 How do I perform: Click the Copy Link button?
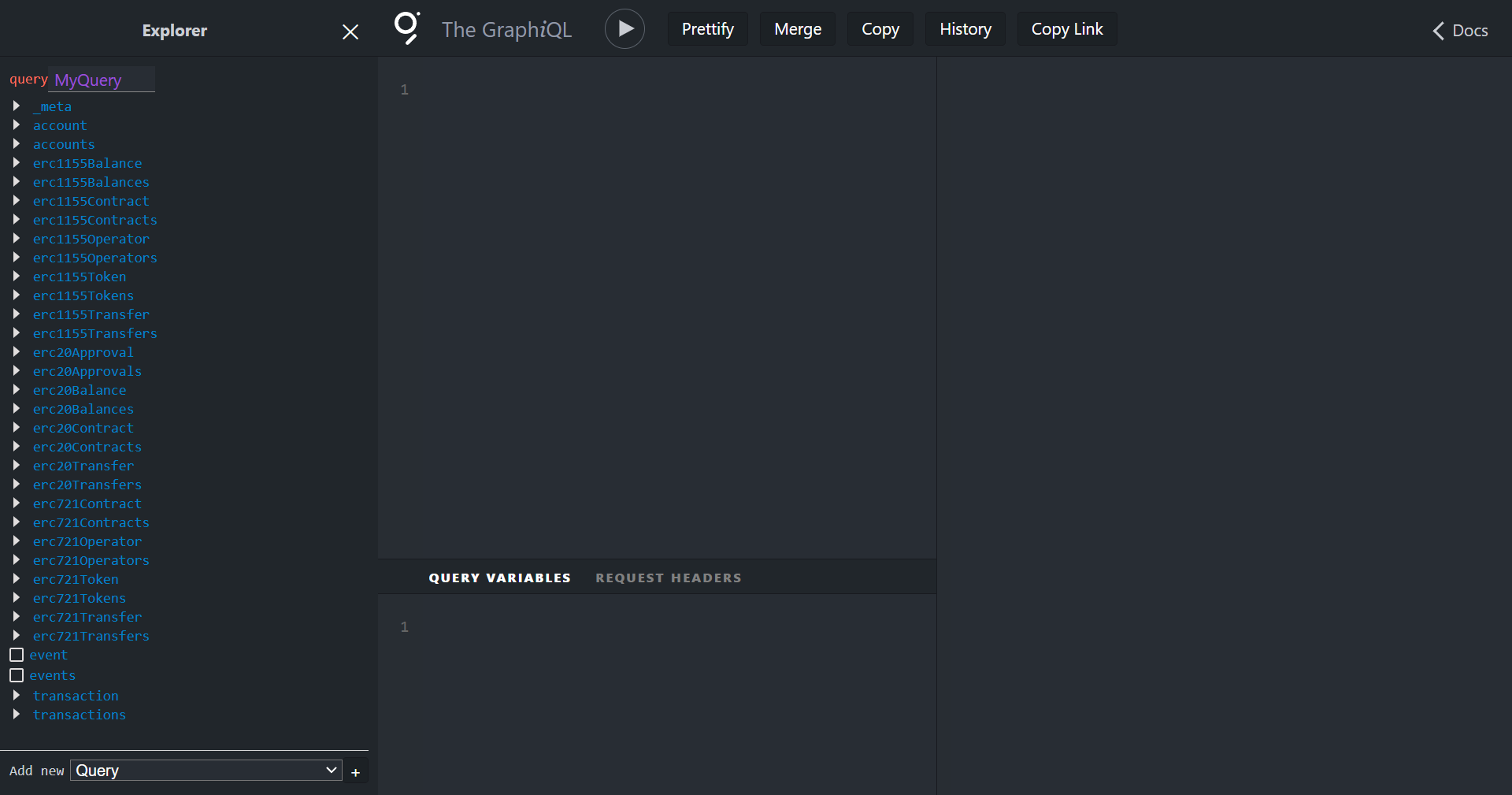pos(1066,29)
